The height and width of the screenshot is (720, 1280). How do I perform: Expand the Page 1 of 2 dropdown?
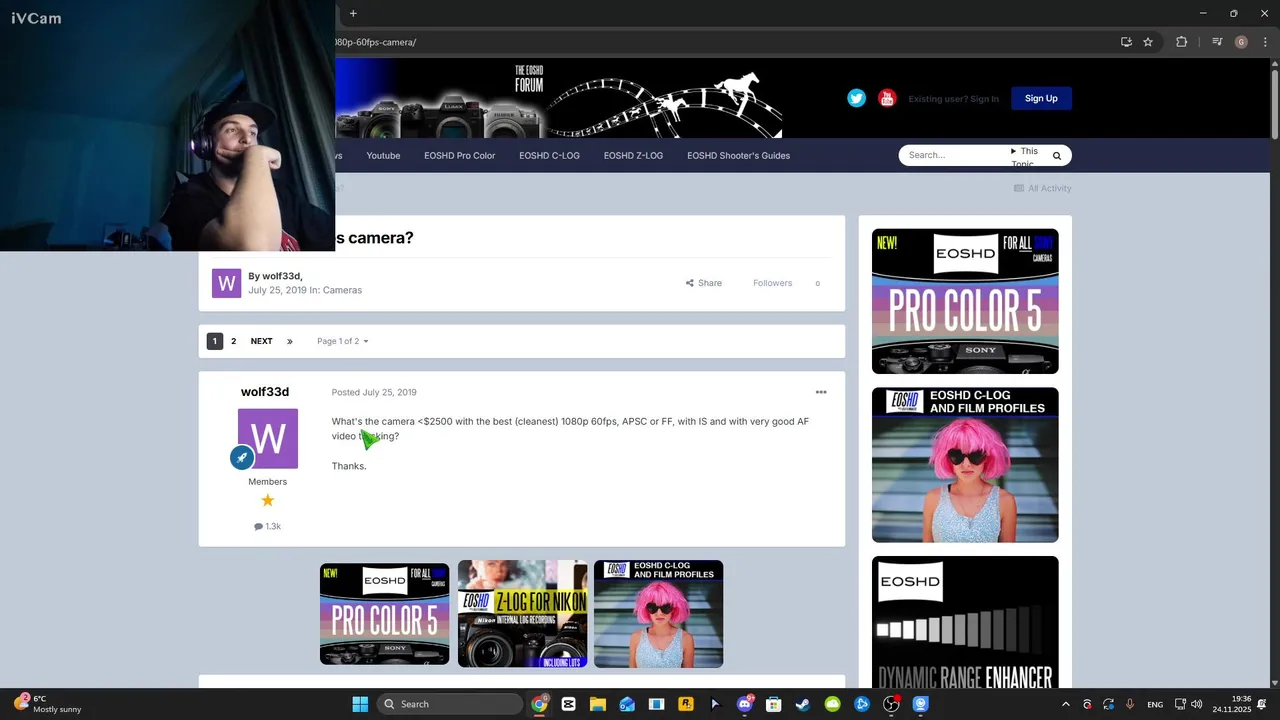click(x=343, y=341)
